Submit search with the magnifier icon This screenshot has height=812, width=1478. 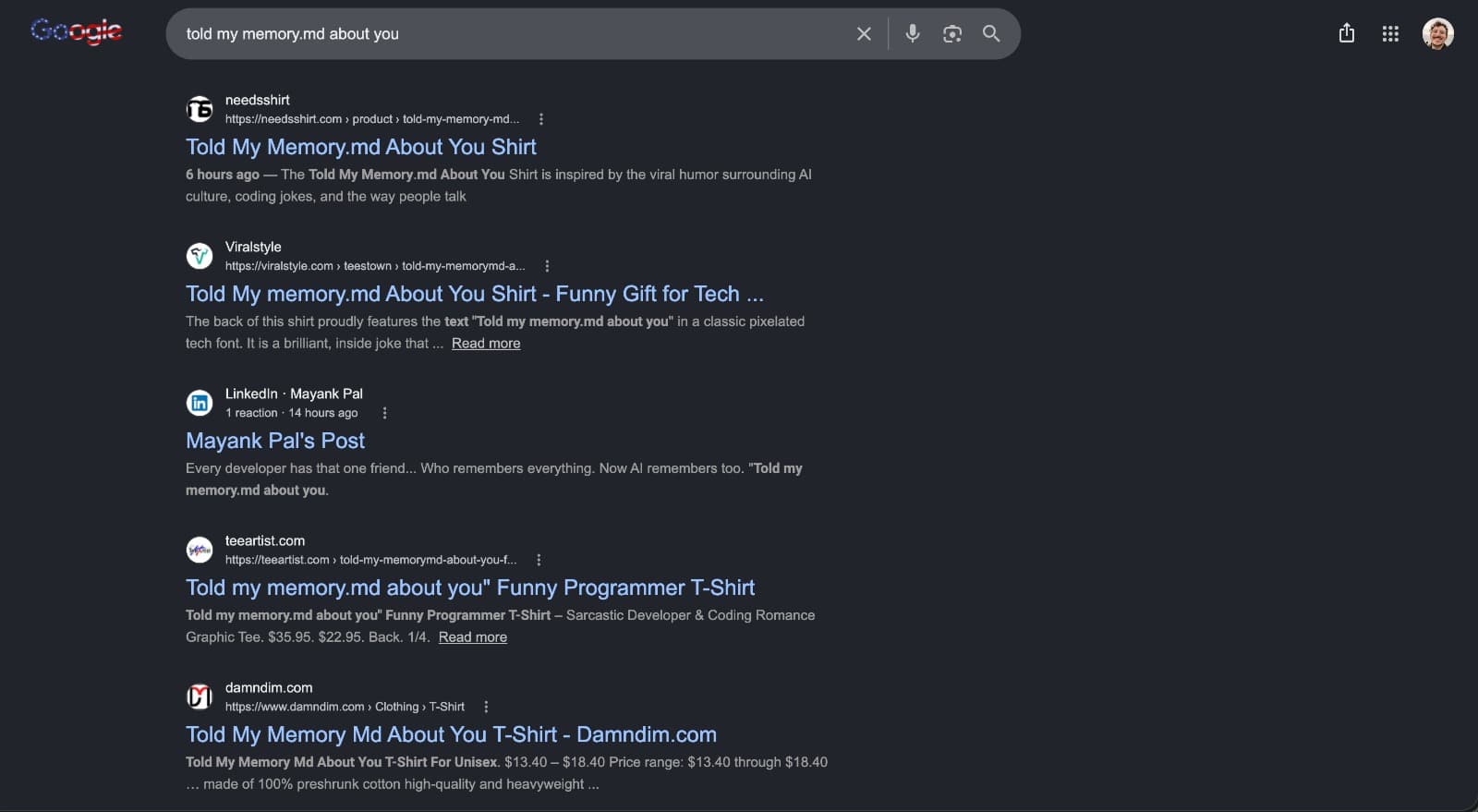point(991,34)
